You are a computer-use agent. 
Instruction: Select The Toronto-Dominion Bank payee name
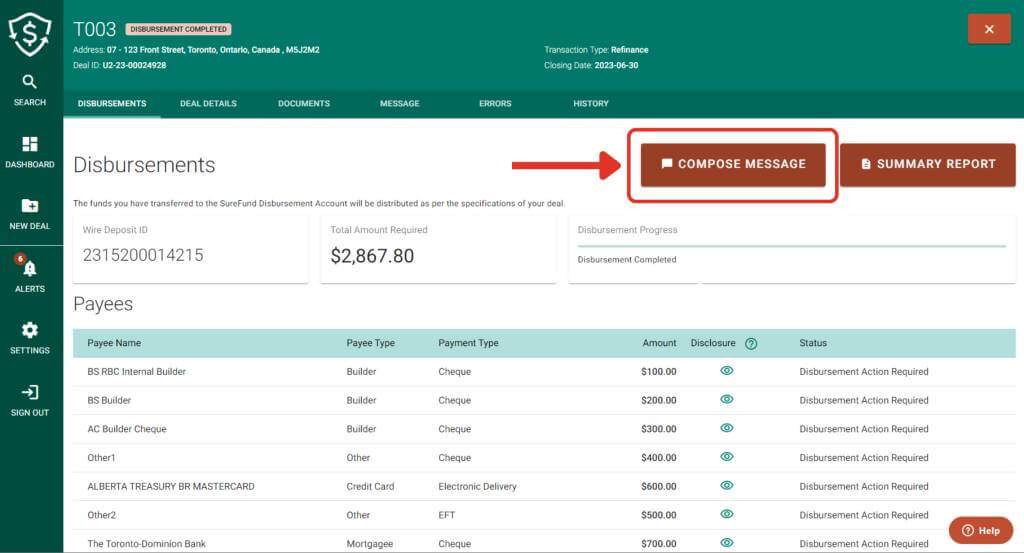146,544
